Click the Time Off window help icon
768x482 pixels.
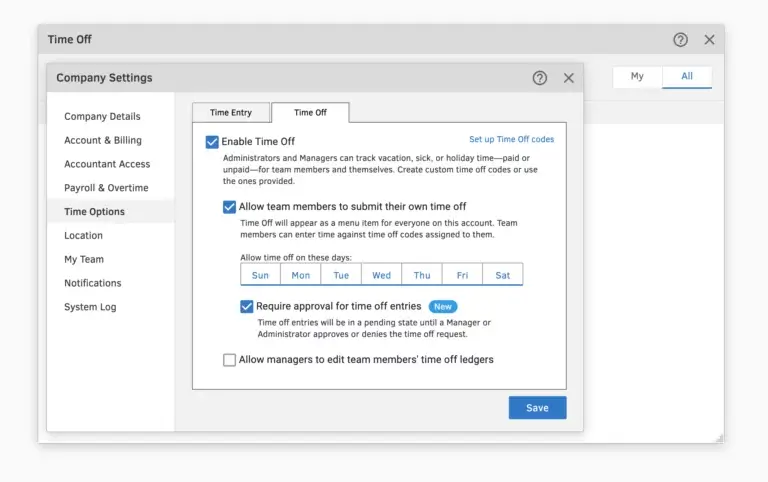tap(680, 40)
